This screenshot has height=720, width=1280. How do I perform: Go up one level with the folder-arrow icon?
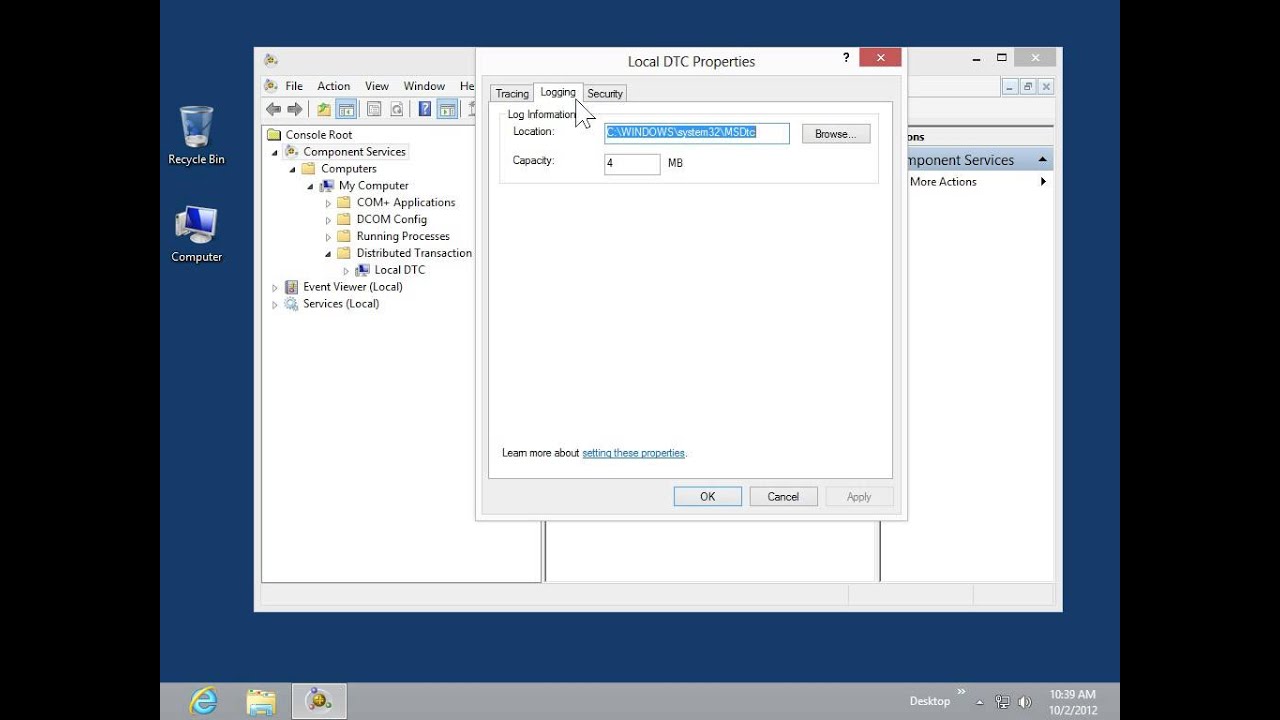click(324, 109)
